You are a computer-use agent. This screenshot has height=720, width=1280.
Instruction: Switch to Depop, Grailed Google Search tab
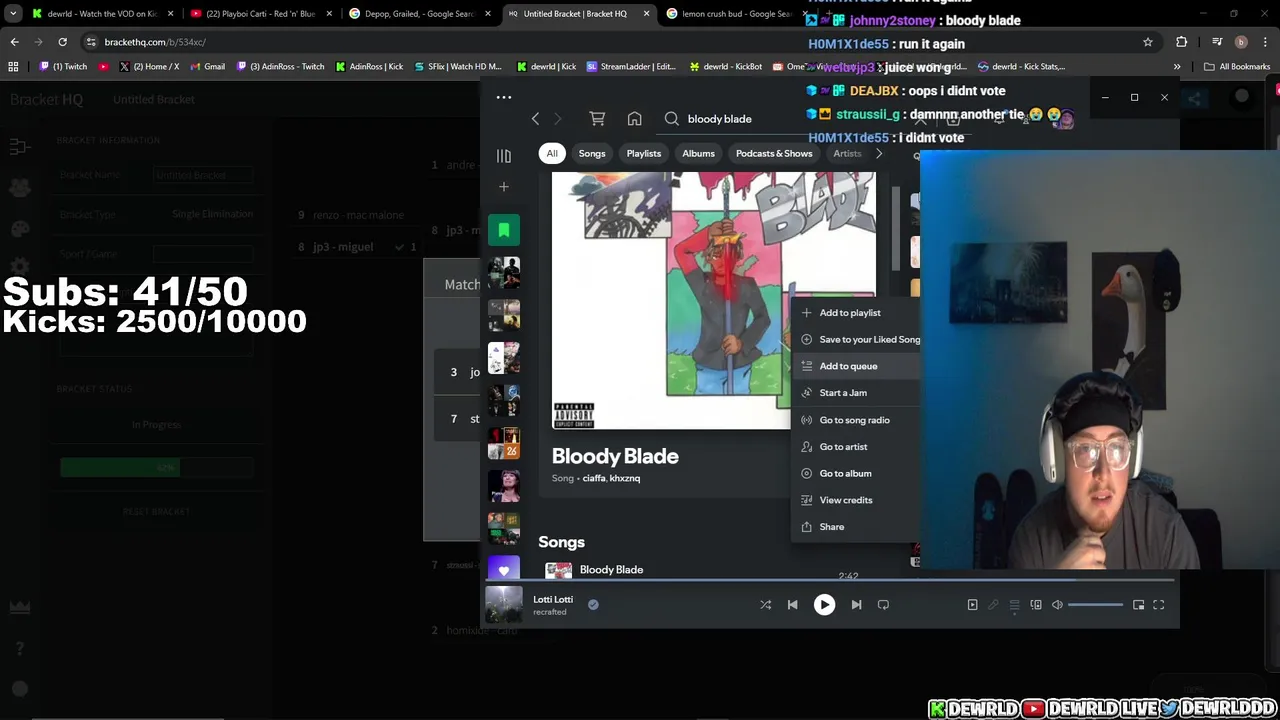click(x=418, y=14)
